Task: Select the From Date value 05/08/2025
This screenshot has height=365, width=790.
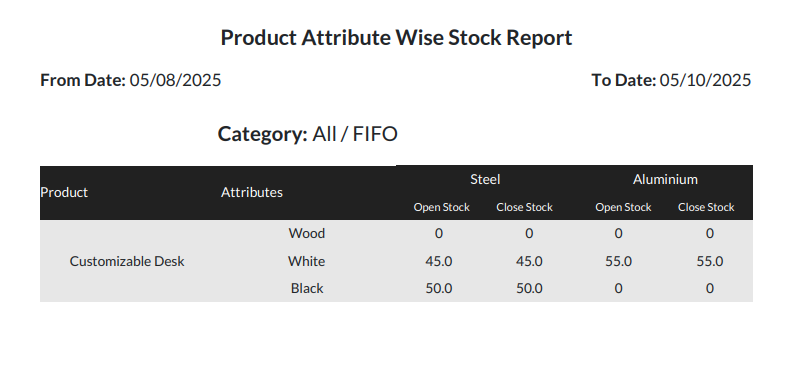Action: (x=175, y=80)
